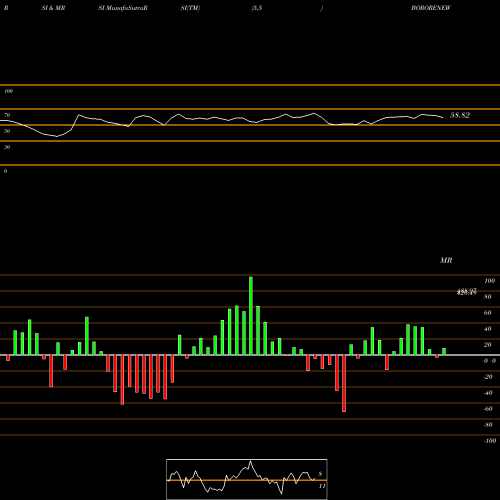Click the 'SI(TM)' header text
The height and width of the screenshot is (500, 500).
click(x=190, y=8)
